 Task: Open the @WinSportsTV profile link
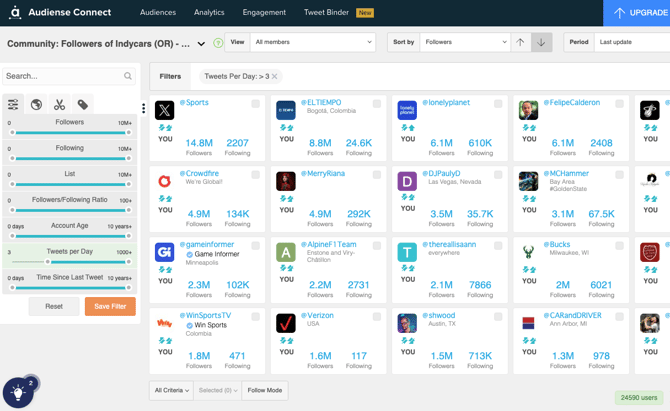pyautogui.click(x=205, y=315)
